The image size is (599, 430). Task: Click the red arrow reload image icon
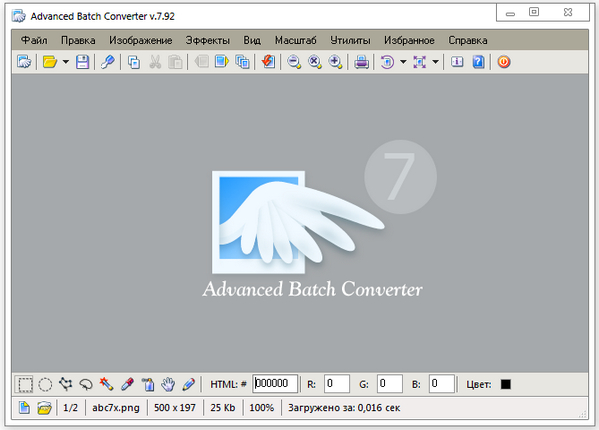(268, 61)
